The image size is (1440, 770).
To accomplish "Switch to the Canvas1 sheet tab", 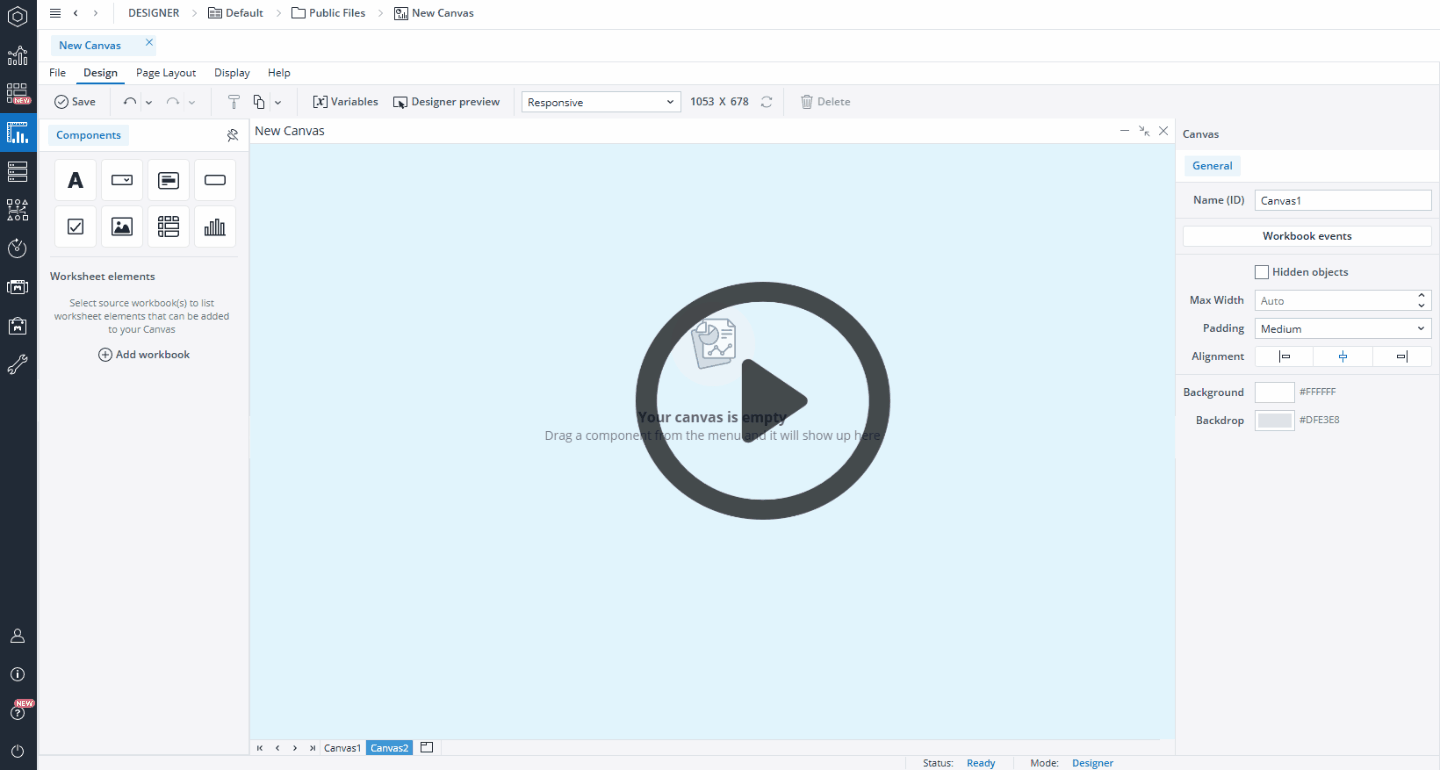I will pyautogui.click(x=342, y=748).
